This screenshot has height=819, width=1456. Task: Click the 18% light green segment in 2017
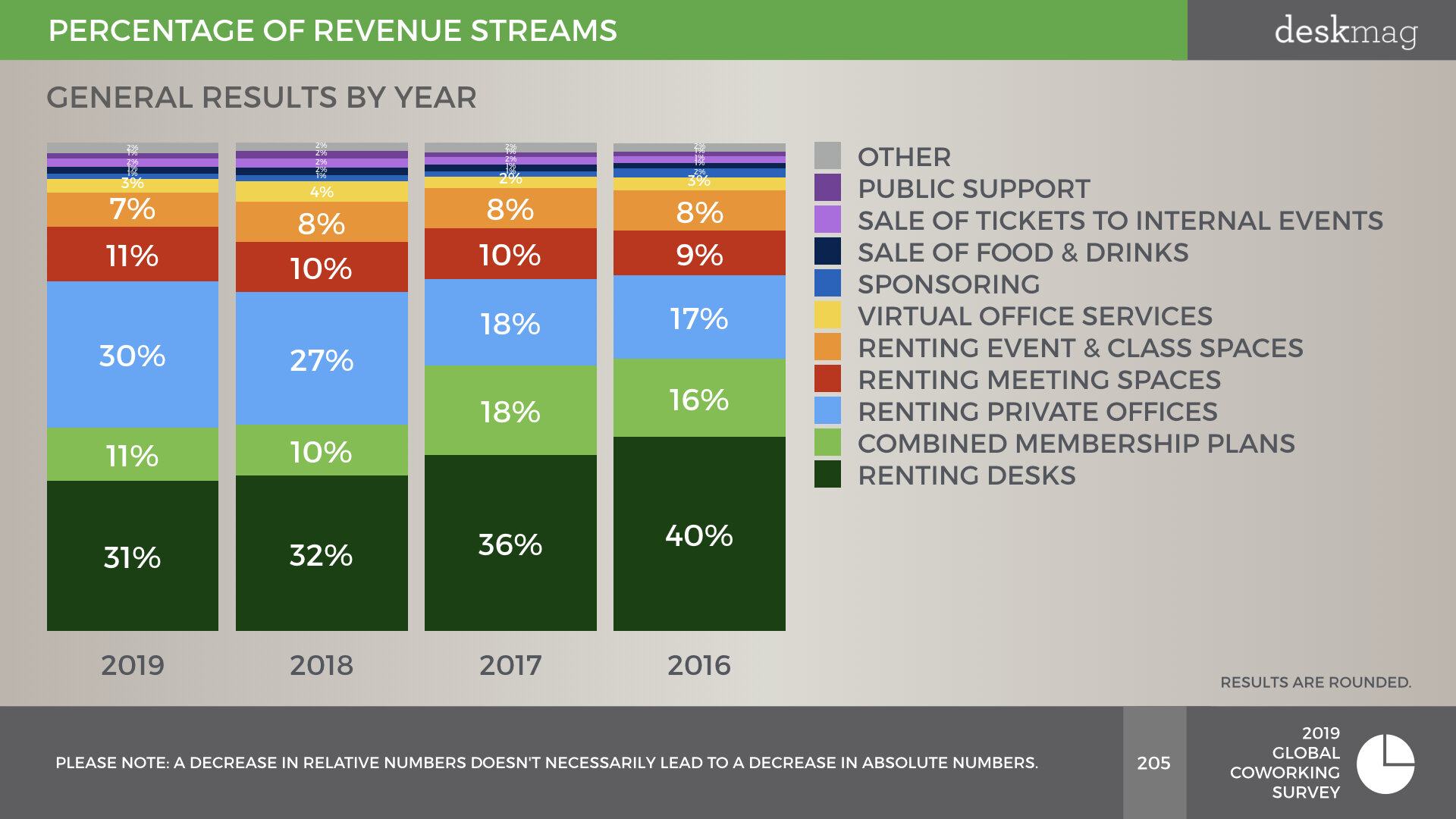510,410
